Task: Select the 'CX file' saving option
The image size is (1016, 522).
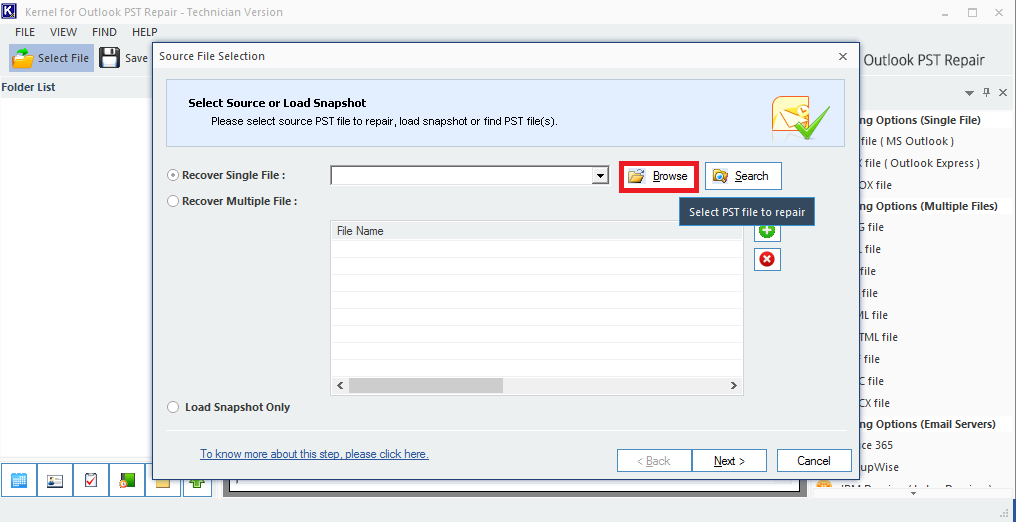Action: (x=875, y=403)
